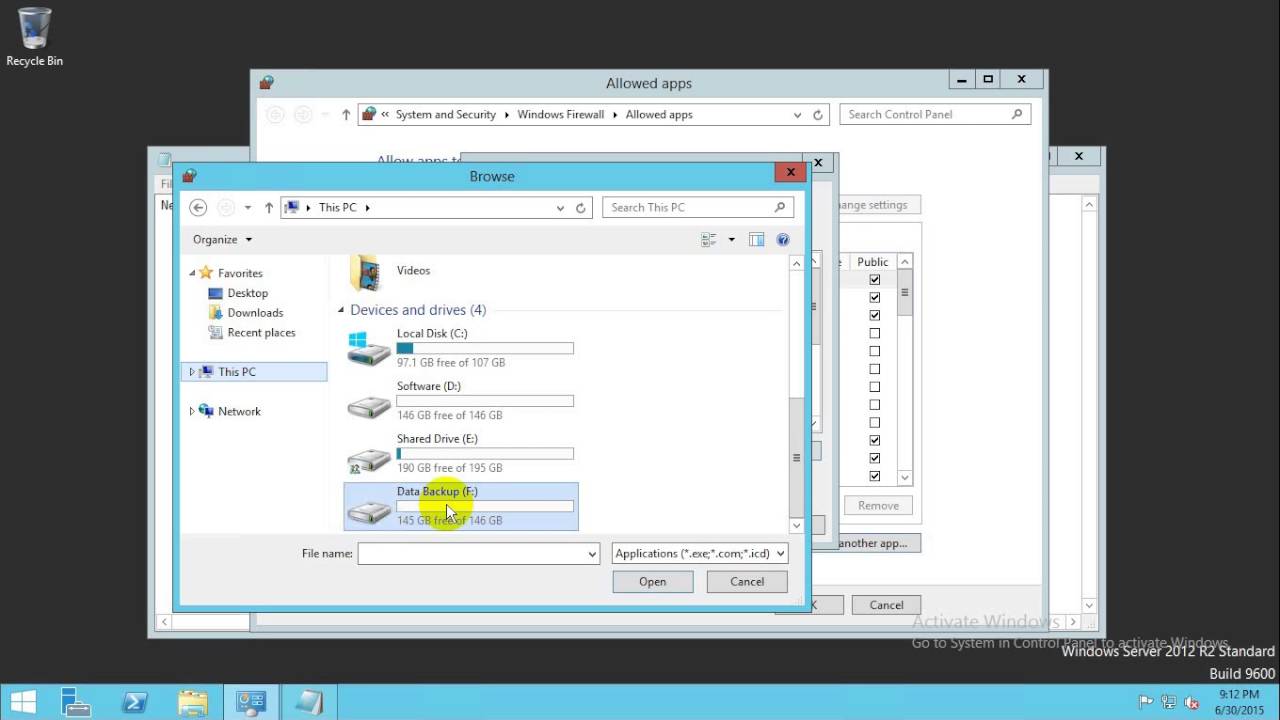
Task: Go back in the Browse dialog
Action: pyautogui.click(x=198, y=208)
